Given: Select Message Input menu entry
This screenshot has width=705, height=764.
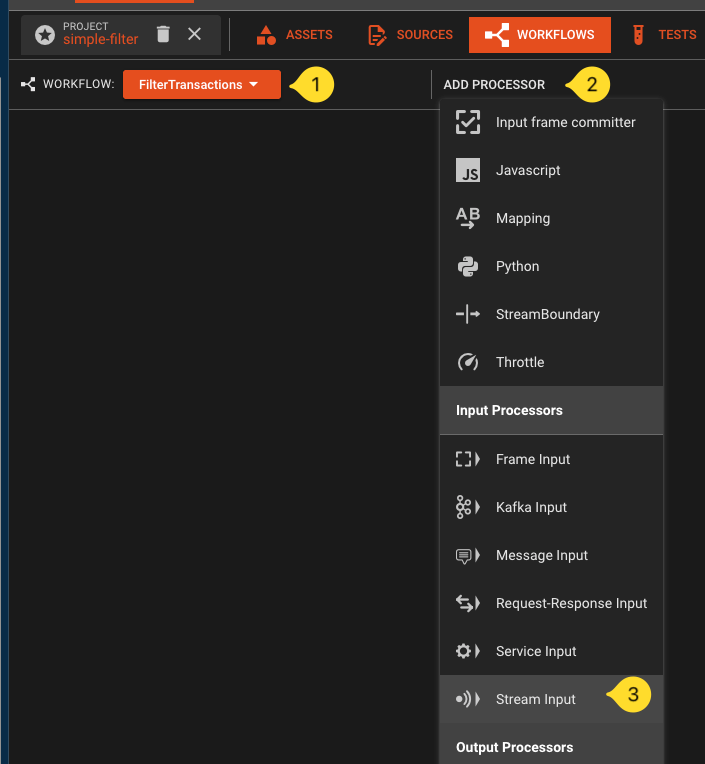Looking at the screenshot, I should coord(542,555).
